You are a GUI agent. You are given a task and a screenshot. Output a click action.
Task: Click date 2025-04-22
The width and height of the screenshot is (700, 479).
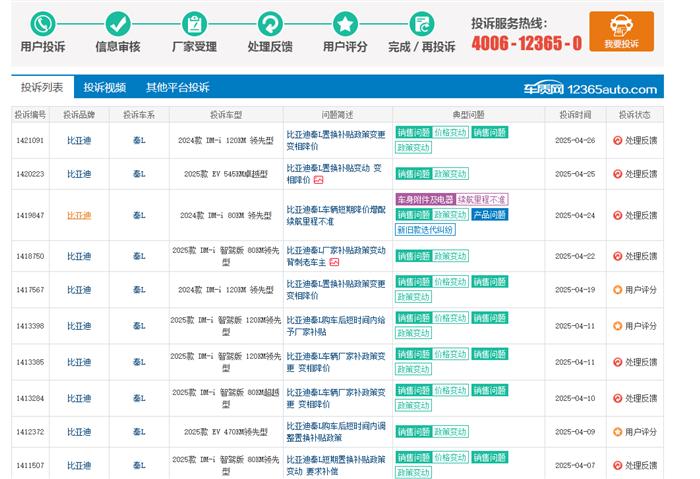[x=575, y=256]
